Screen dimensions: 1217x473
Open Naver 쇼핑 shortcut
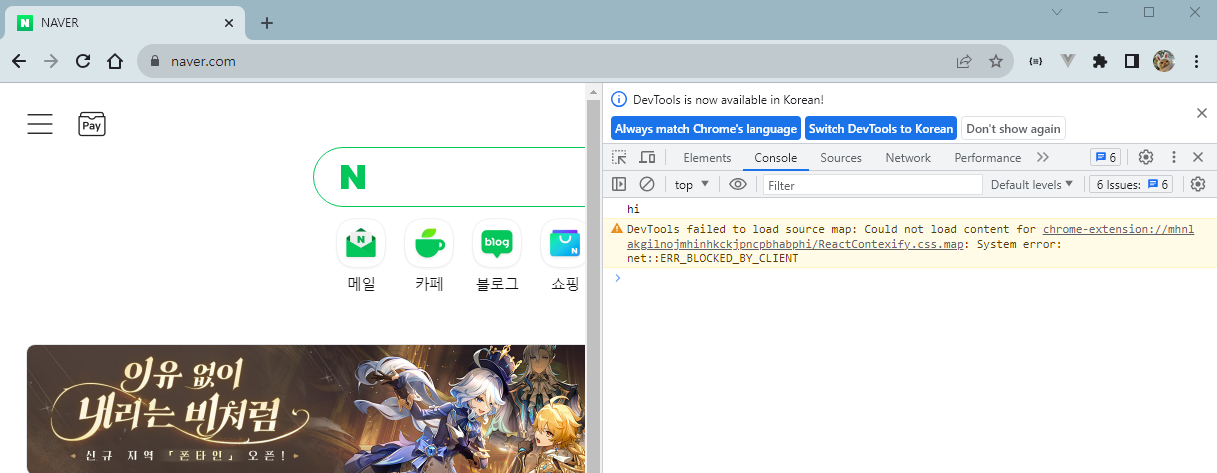564,256
